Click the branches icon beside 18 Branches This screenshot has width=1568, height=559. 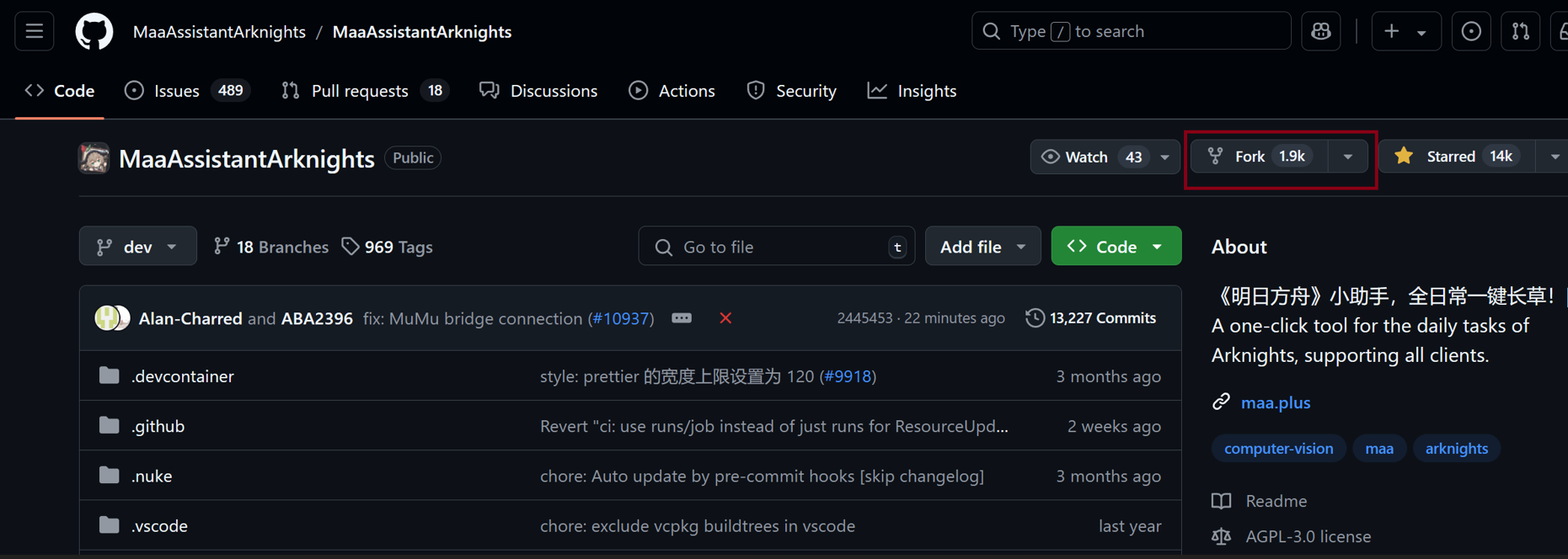[x=222, y=247]
